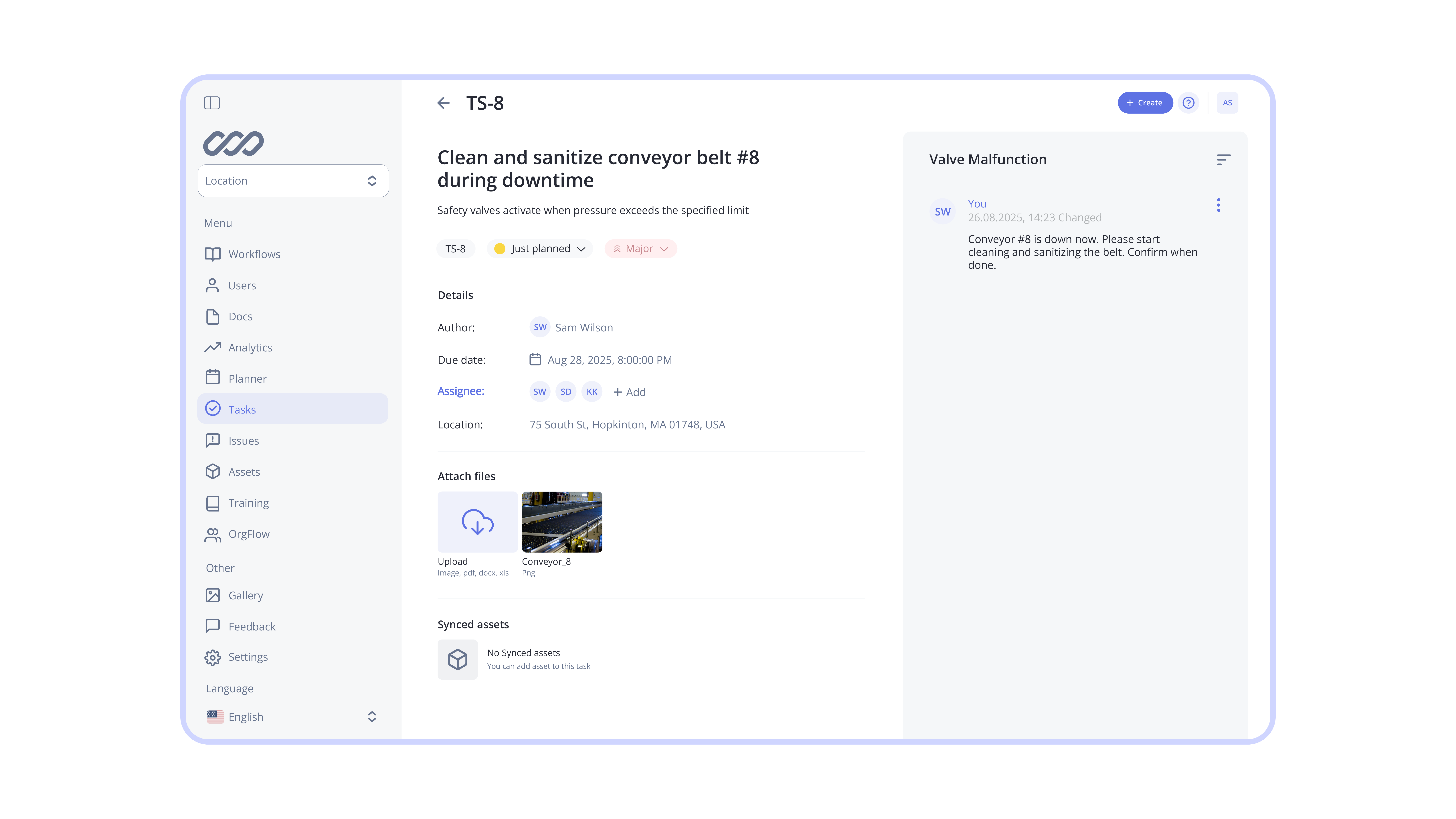
Task: Click Sam Wilson's SW author avatar
Action: pyautogui.click(x=540, y=327)
